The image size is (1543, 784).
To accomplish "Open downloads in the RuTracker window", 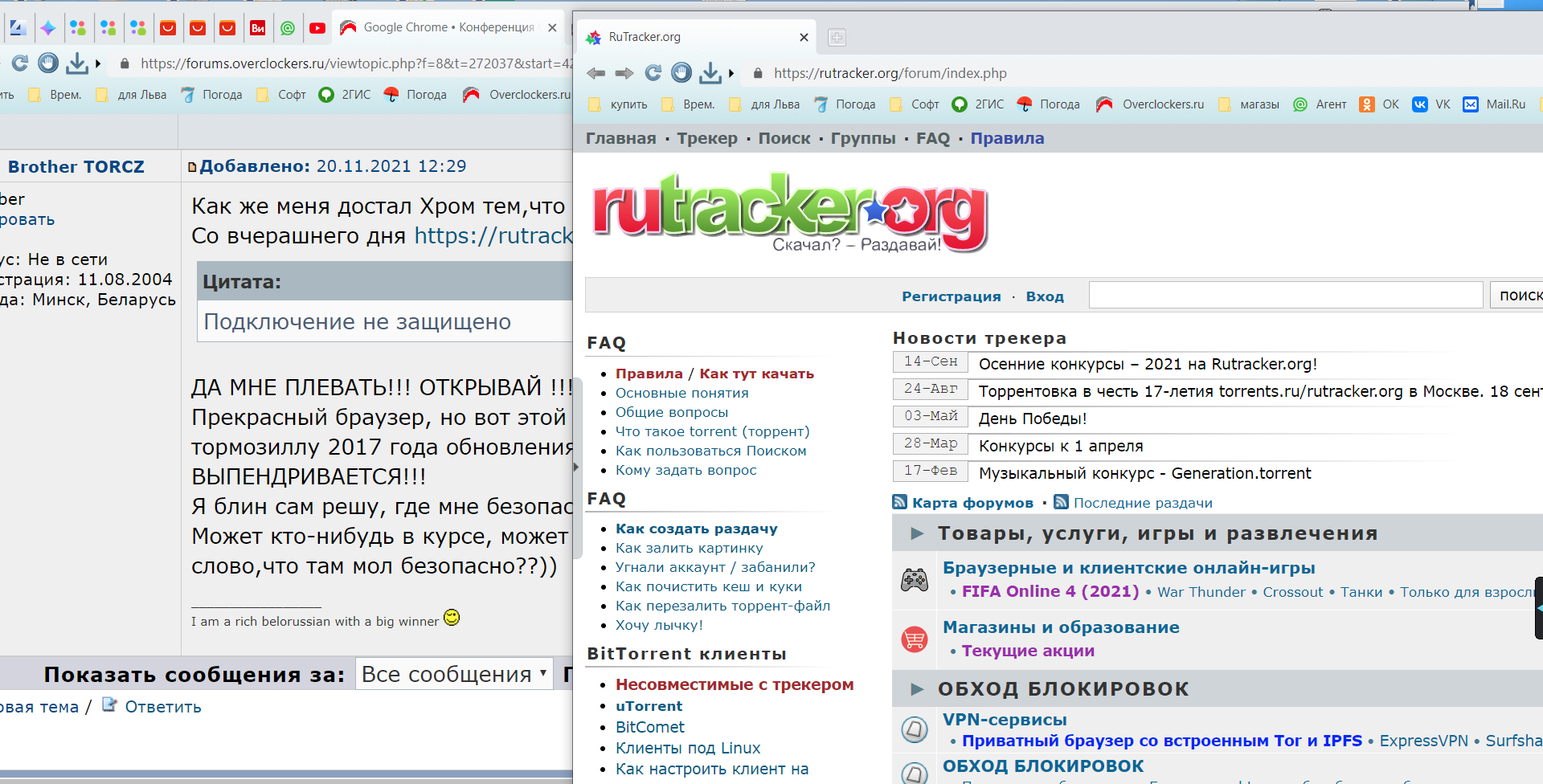I will click(x=710, y=73).
